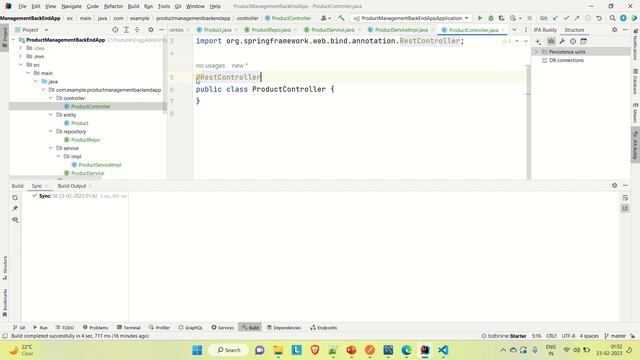Open Project panel settings gear
Screen dimensions: 640x360
tap(151, 30)
